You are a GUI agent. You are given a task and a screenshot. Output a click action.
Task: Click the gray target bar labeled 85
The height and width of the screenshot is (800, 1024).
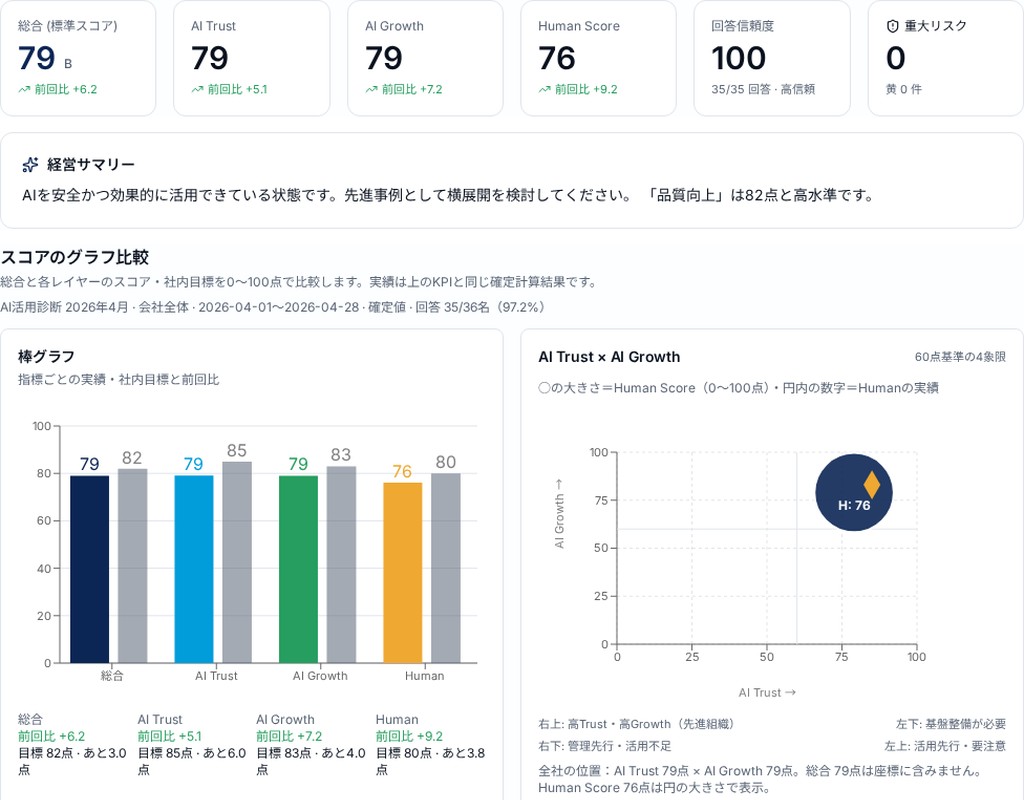click(x=237, y=562)
